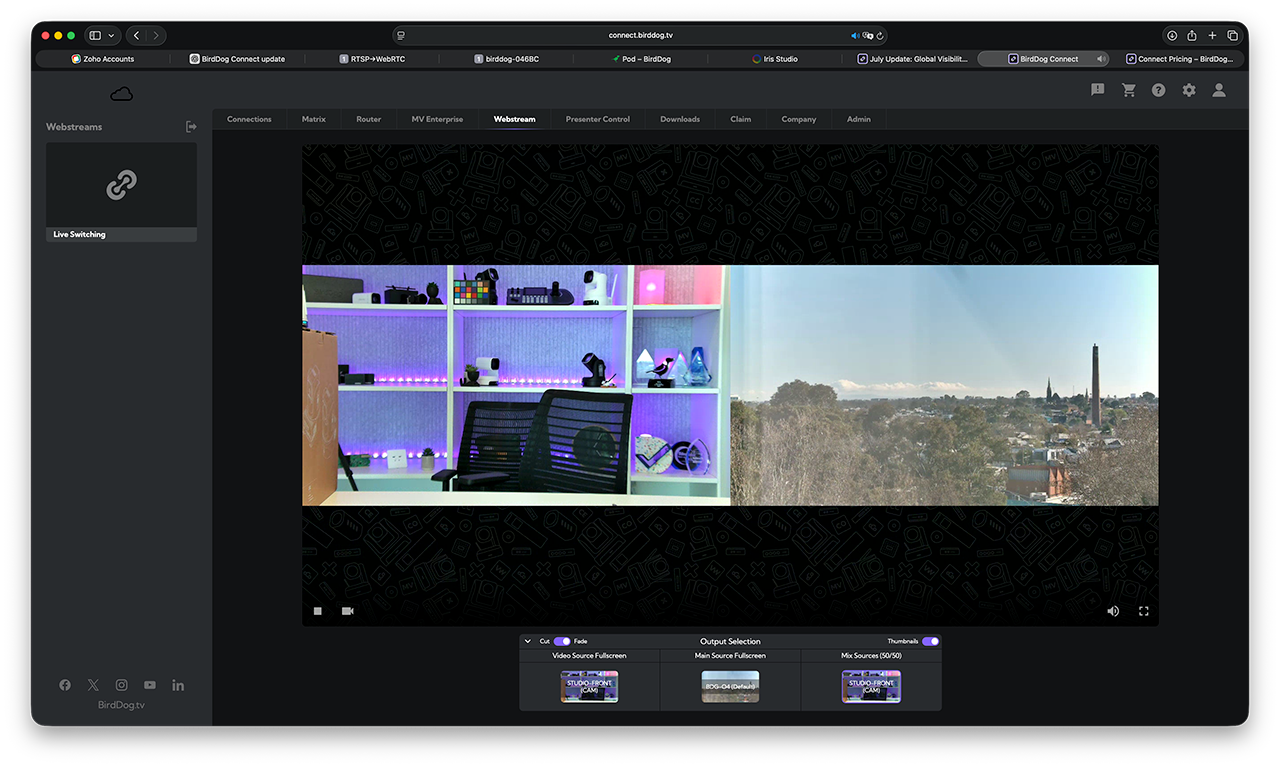Viewport: 1280px width, 767px height.
Task: Mute the video player volume
Action: tap(1113, 611)
